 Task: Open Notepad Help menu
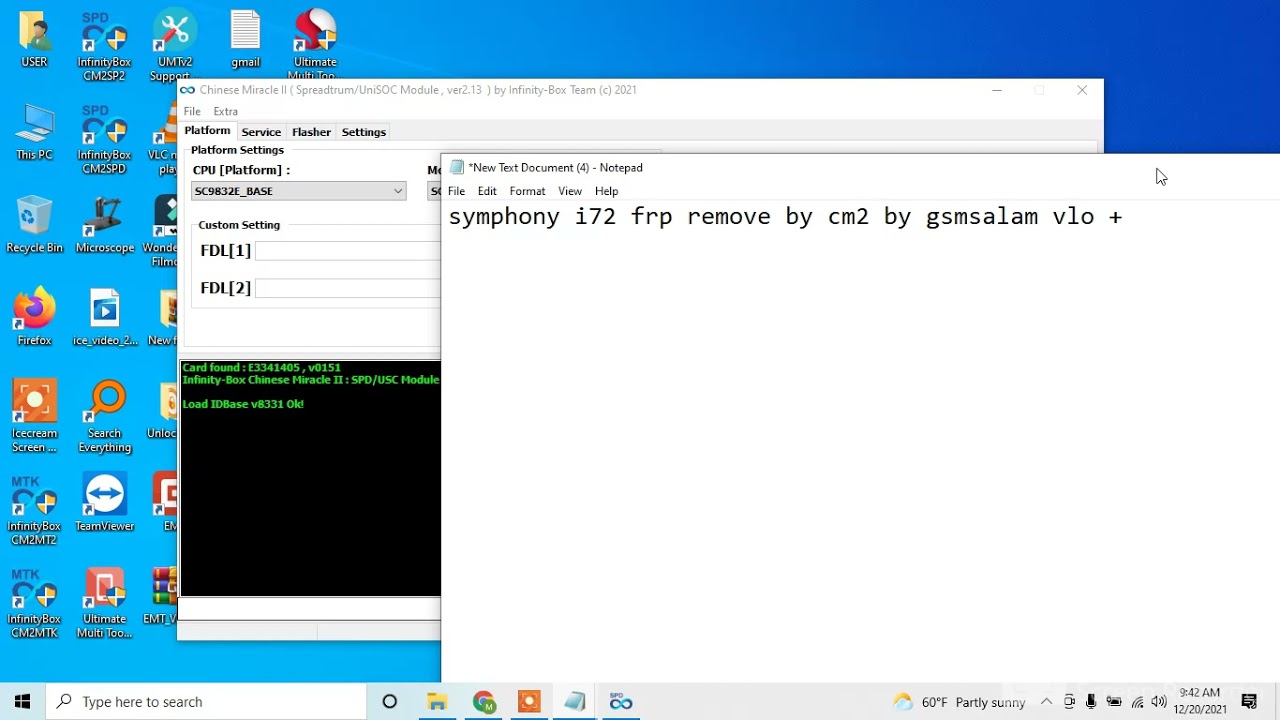click(x=606, y=191)
